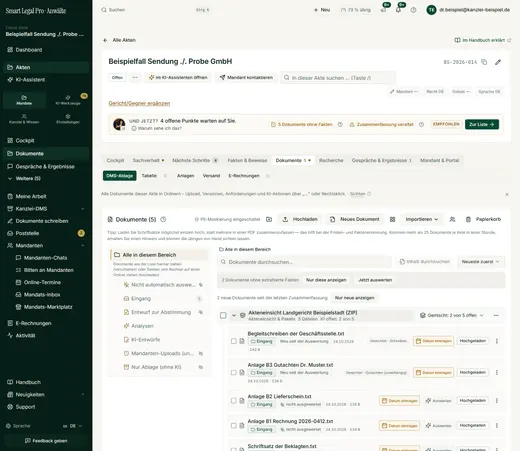Switch to the Recherche tab
Screen dimensions: 520x451
(331, 160)
